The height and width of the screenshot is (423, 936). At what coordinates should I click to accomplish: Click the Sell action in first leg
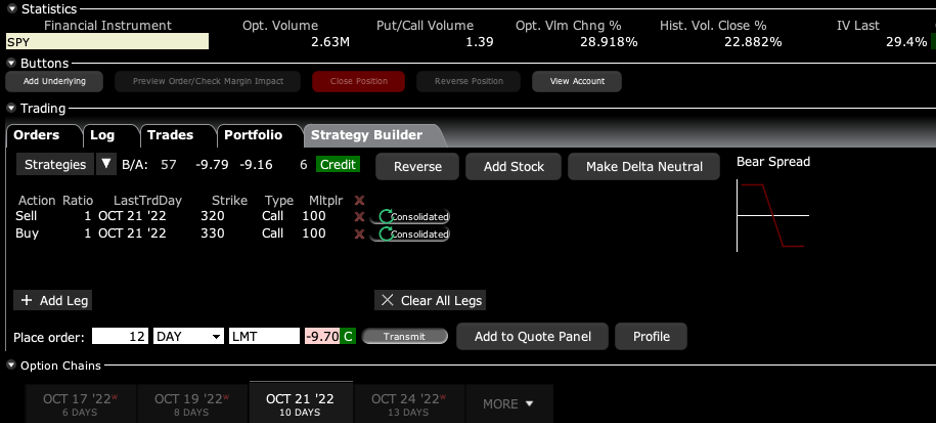[x=26, y=216]
